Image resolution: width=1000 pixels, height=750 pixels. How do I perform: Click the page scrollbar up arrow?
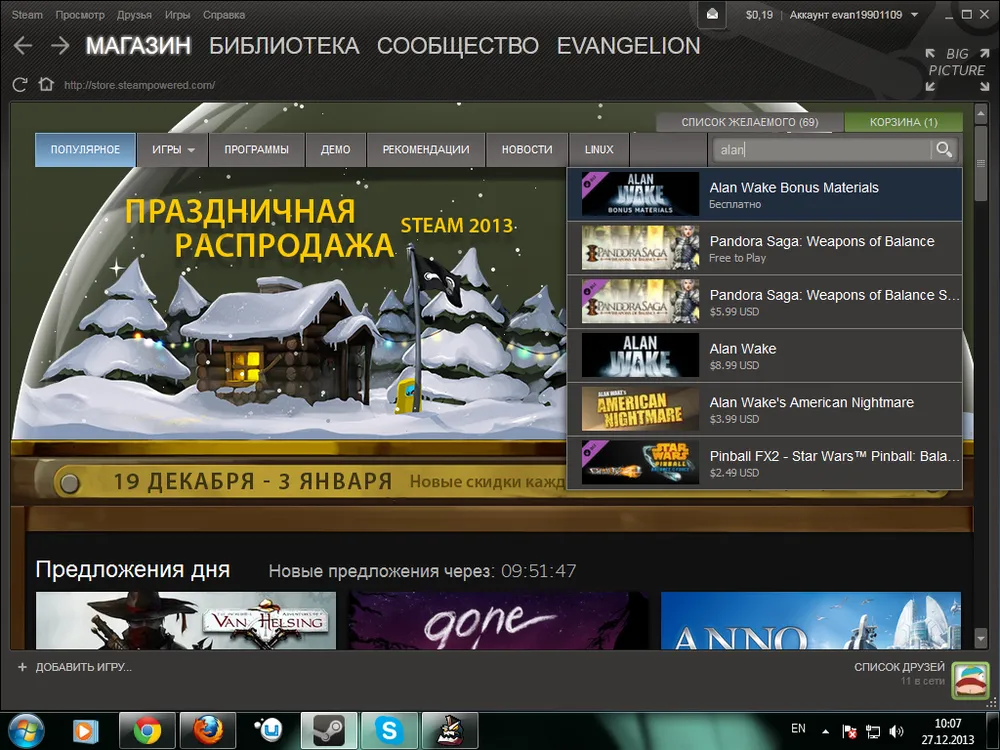click(981, 114)
